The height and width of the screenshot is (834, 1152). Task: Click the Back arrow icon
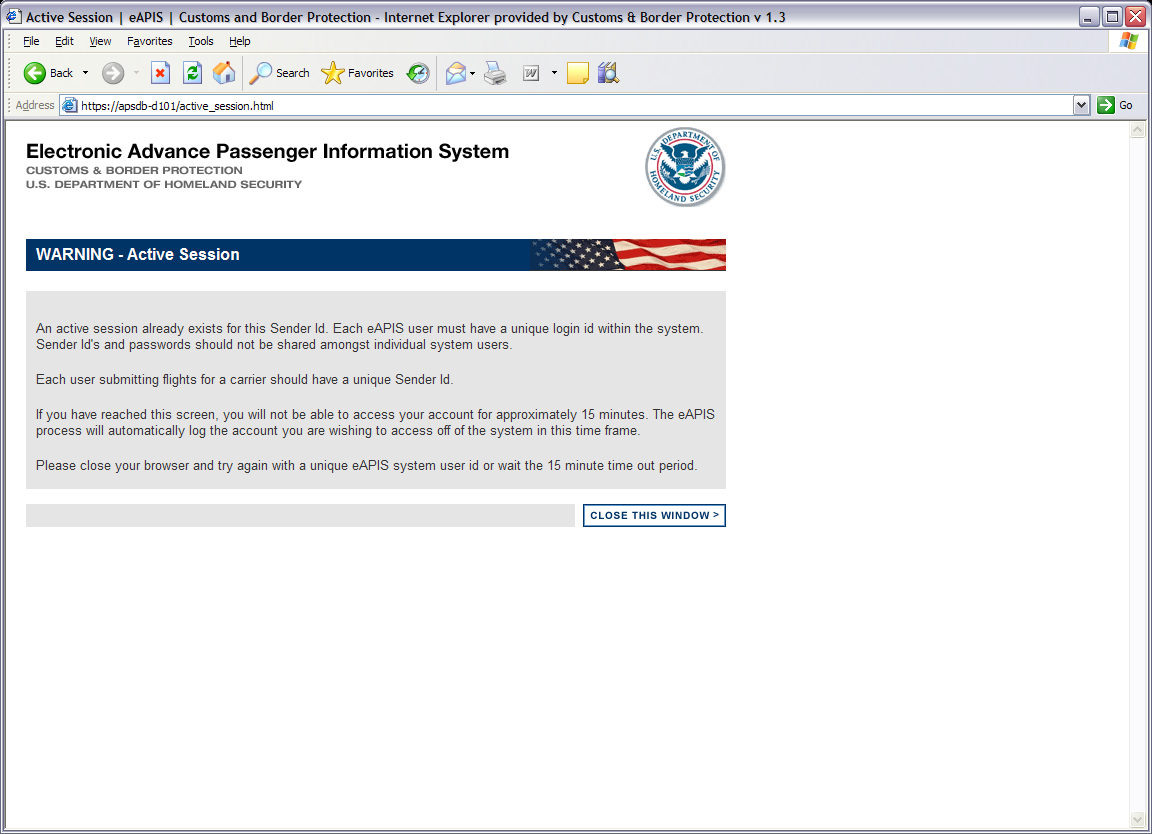35,73
